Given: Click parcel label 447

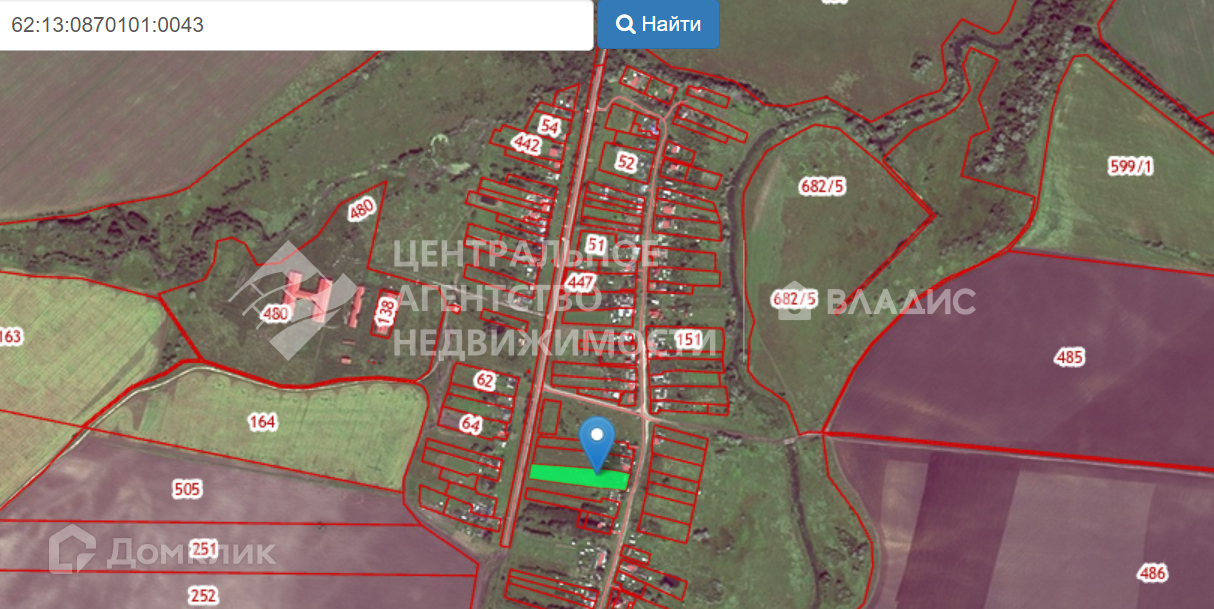Looking at the screenshot, I should 580,281.
